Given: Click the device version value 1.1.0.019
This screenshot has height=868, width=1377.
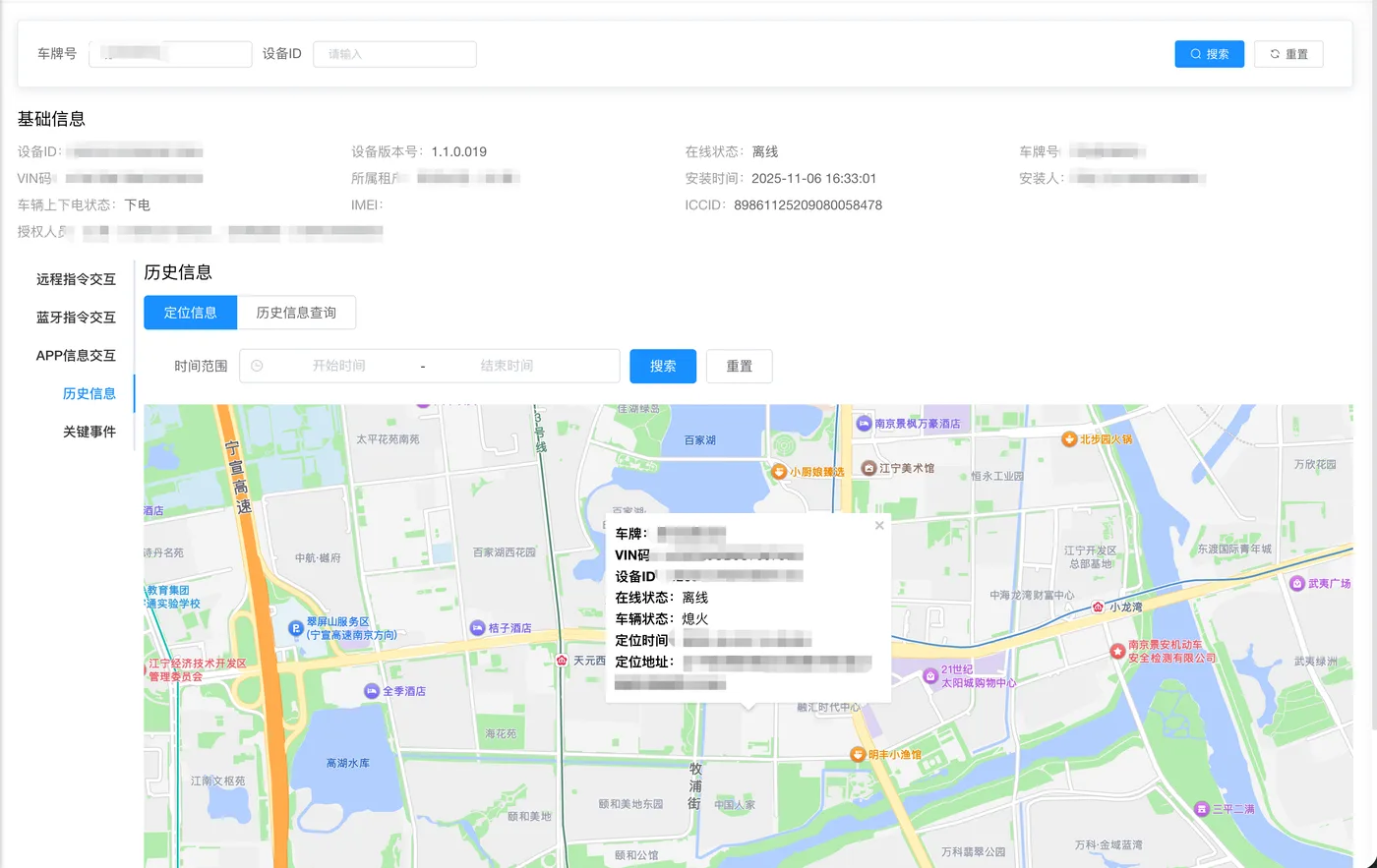Looking at the screenshot, I should point(459,151).
